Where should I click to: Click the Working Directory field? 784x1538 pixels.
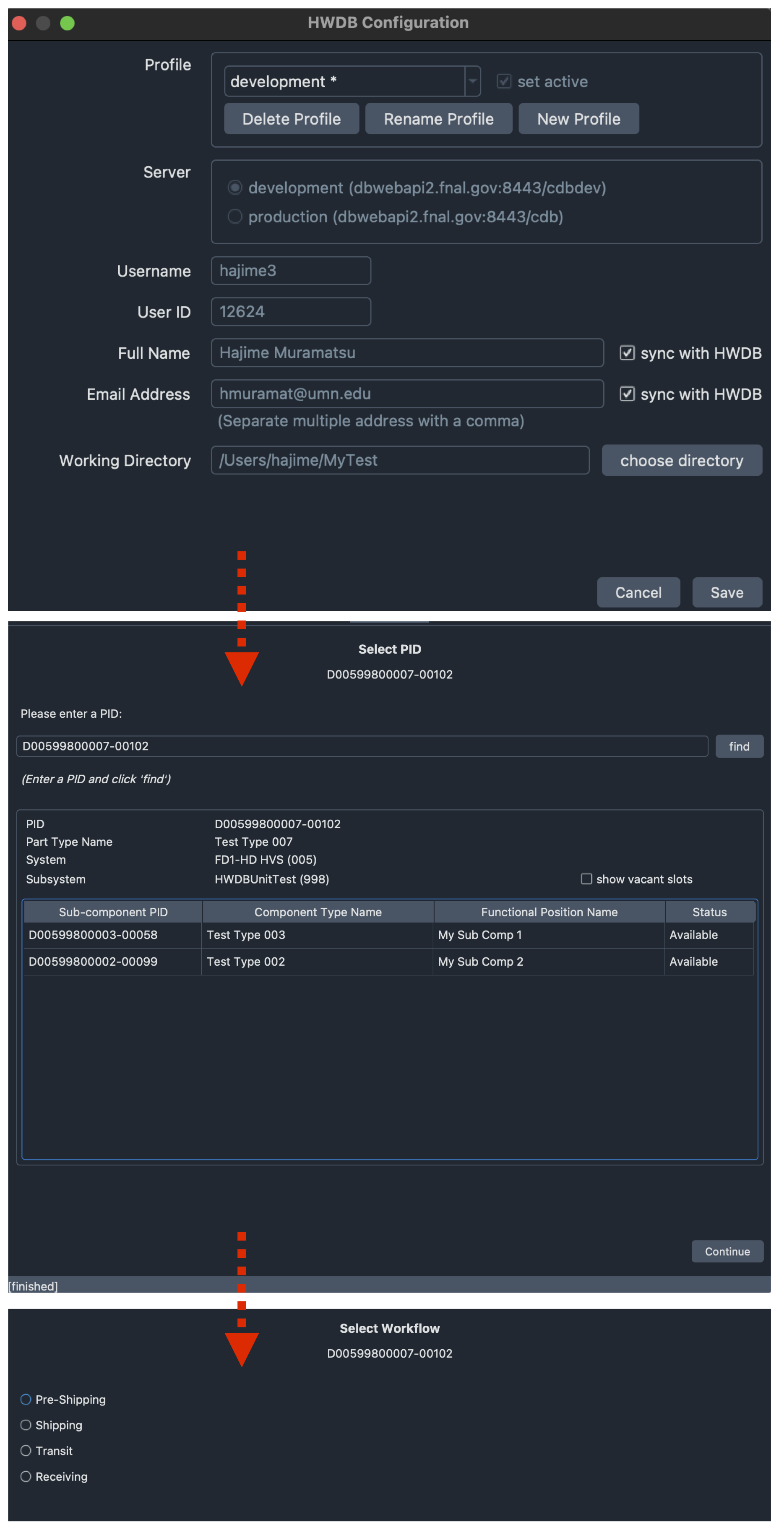click(400, 460)
